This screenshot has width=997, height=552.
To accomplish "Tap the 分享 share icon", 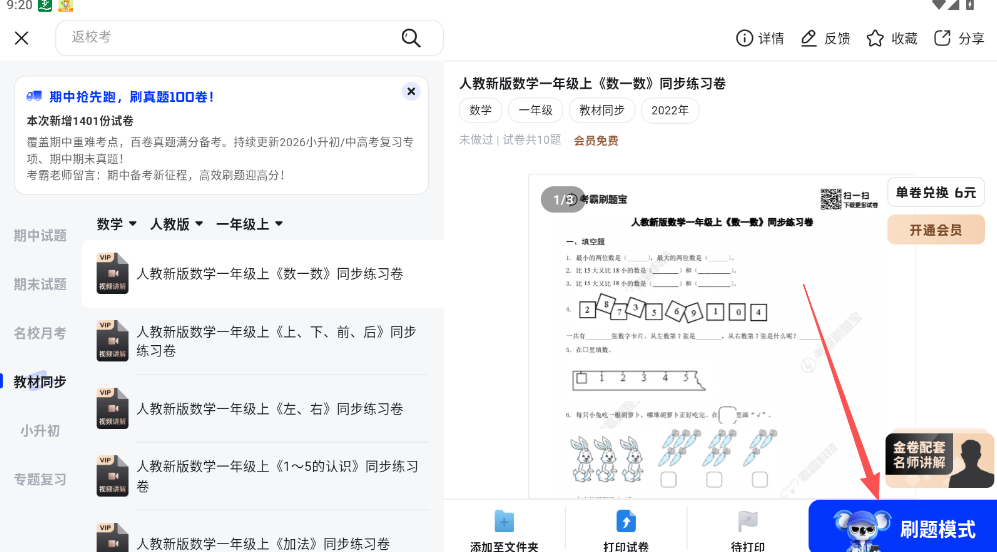I will (x=942, y=38).
